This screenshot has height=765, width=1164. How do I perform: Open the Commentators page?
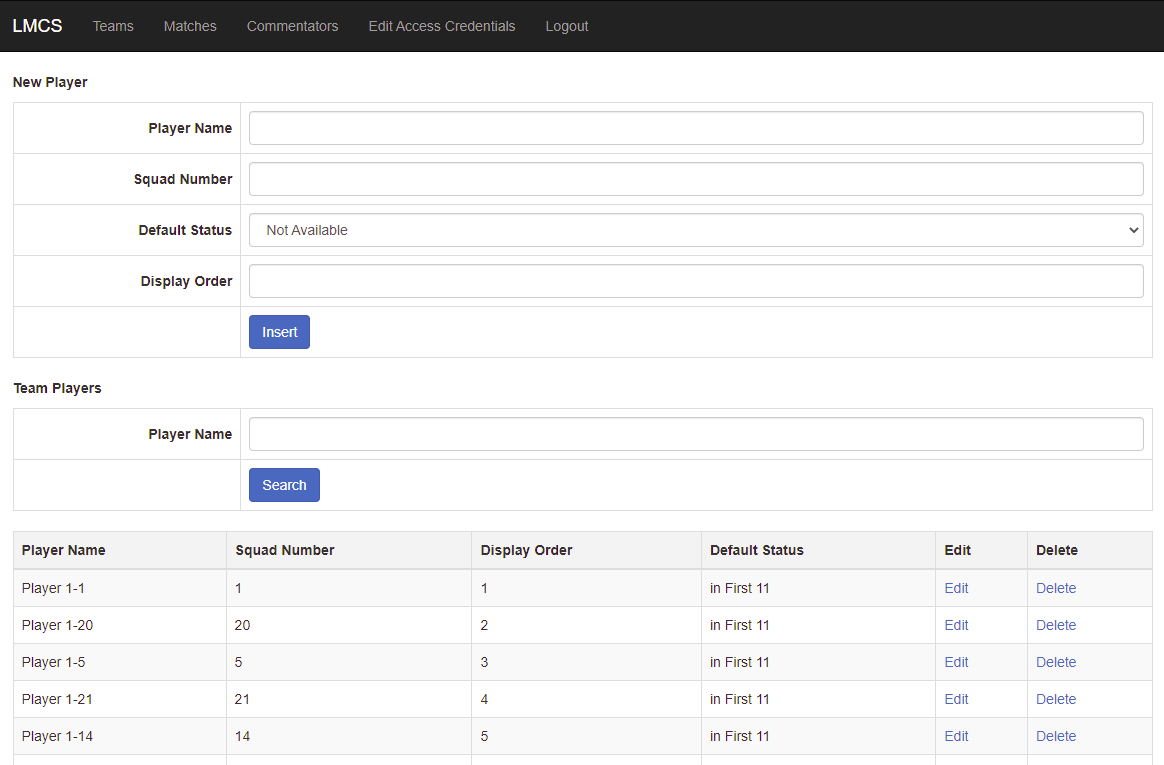292,26
